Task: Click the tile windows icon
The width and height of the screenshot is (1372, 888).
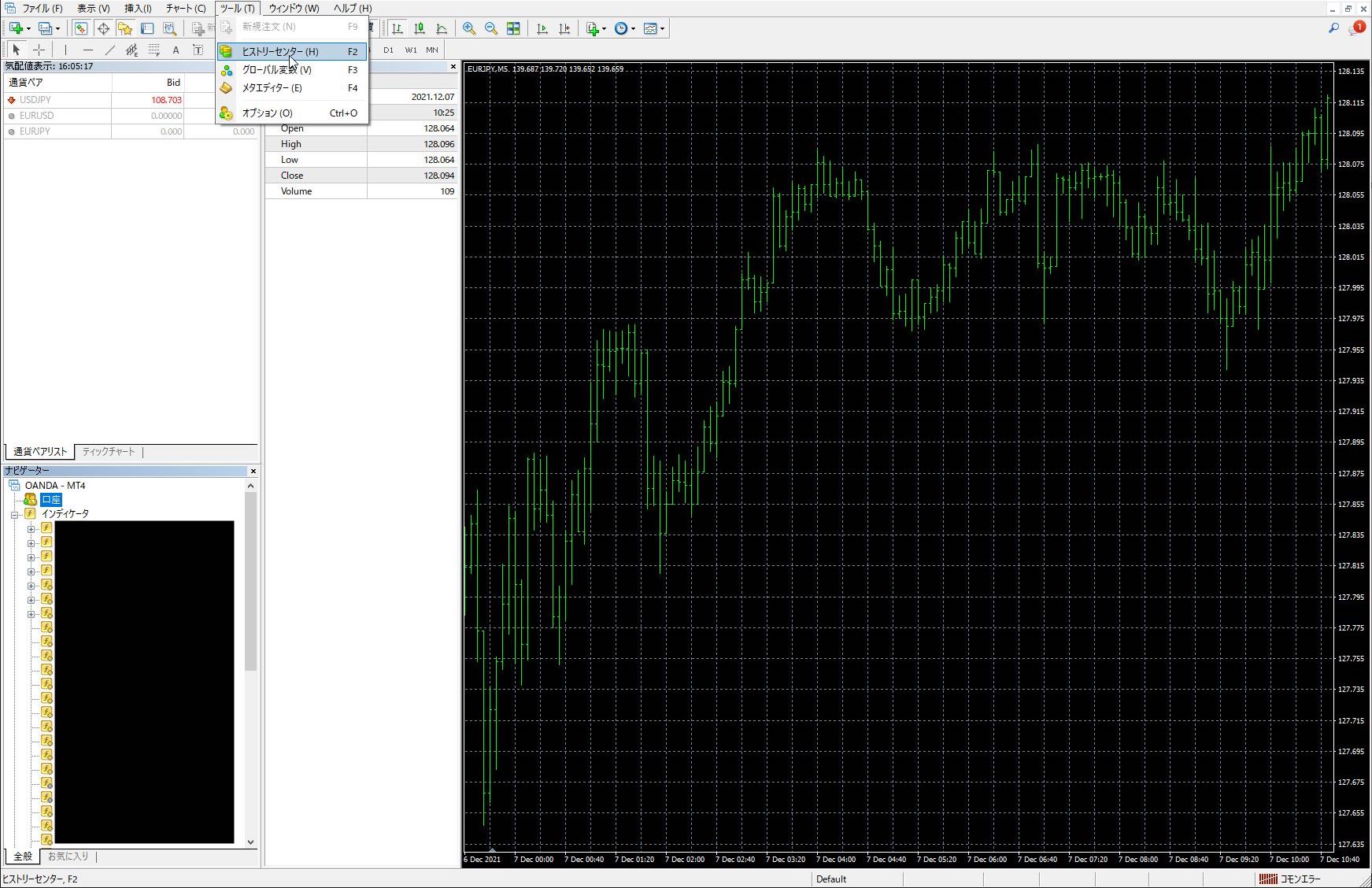Action: coord(513,29)
